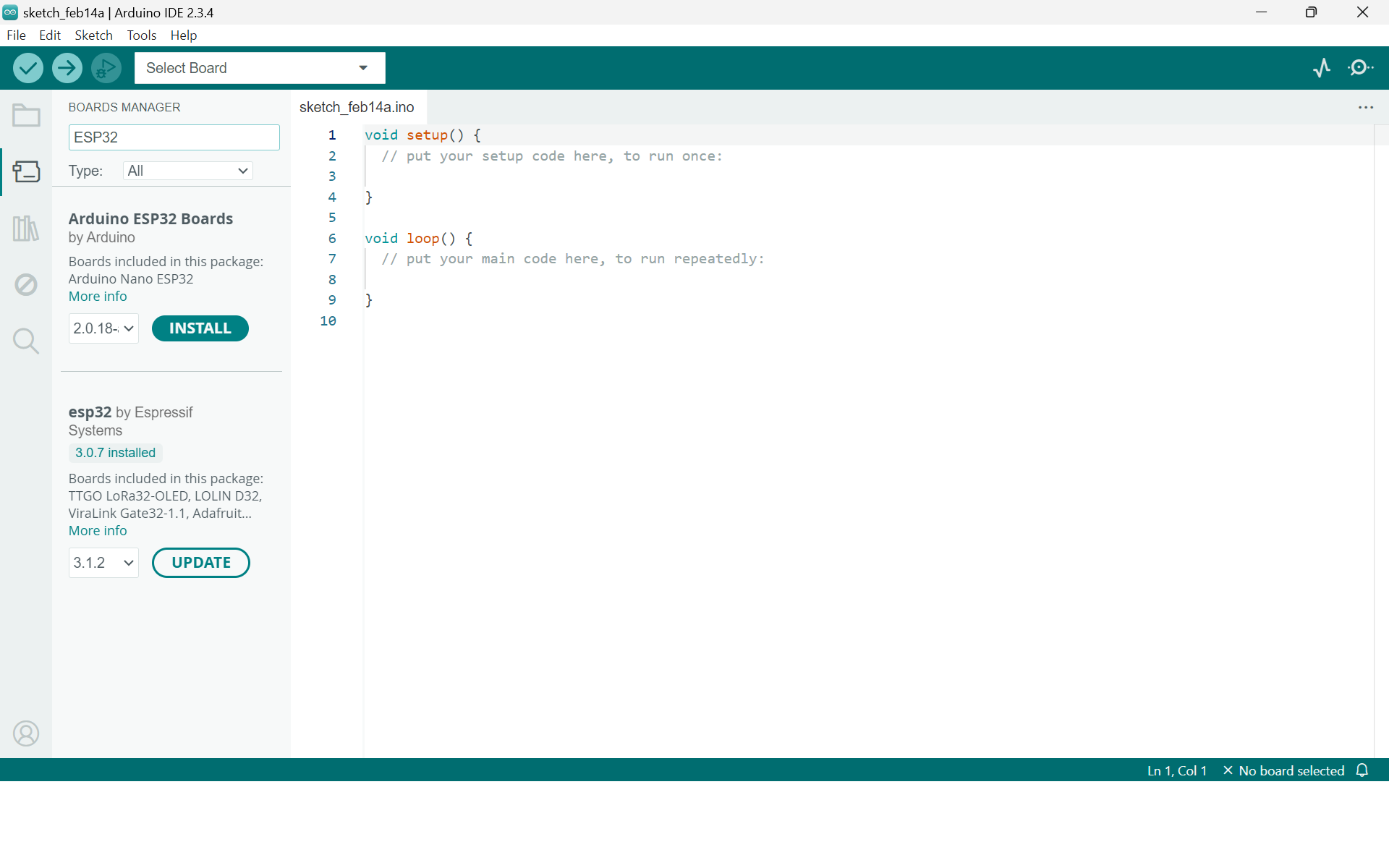Open the Library Manager sidebar icon
The height and width of the screenshot is (868, 1389).
coord(26,229)
